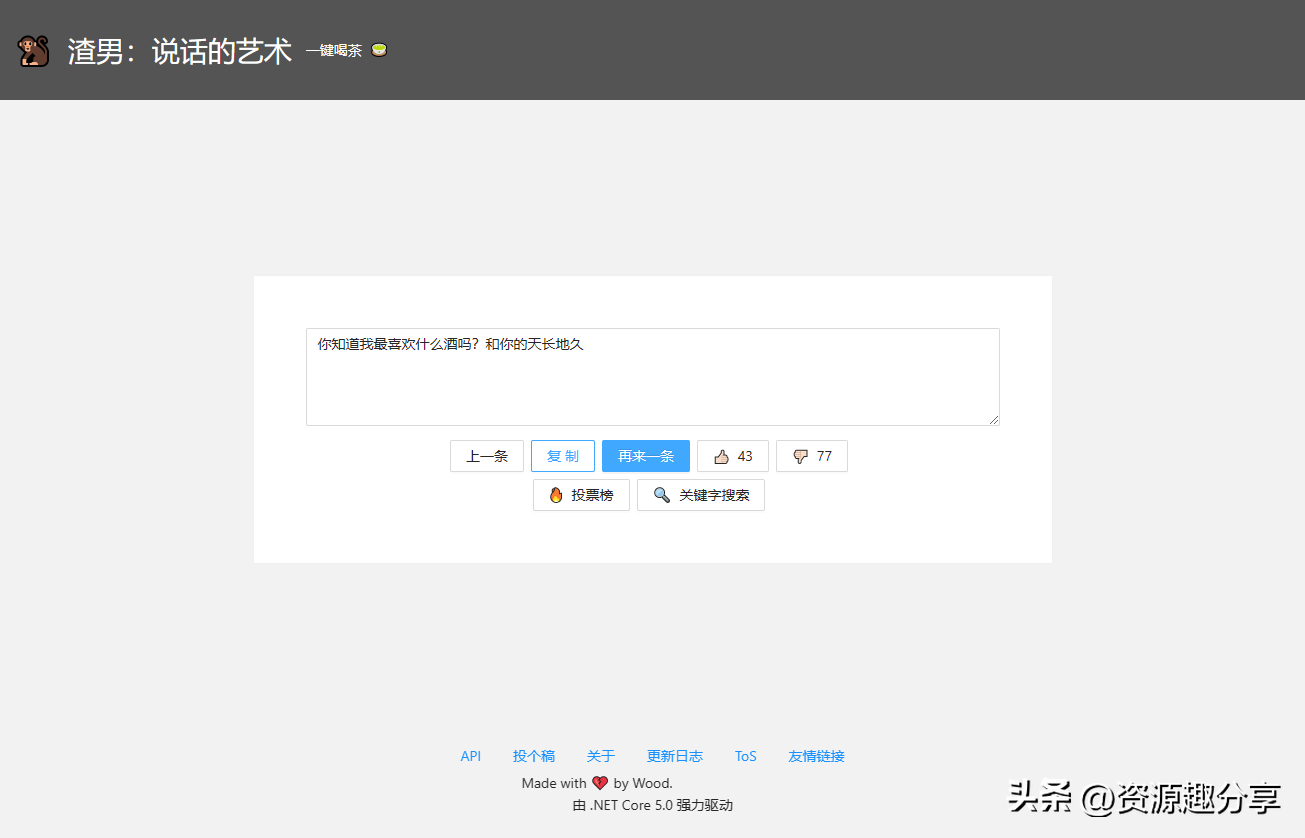Screen dimensions: 1305x838
Task: Click the '由 .NET Core 5.0 强力驱动' text
Action: pos(653,805)
